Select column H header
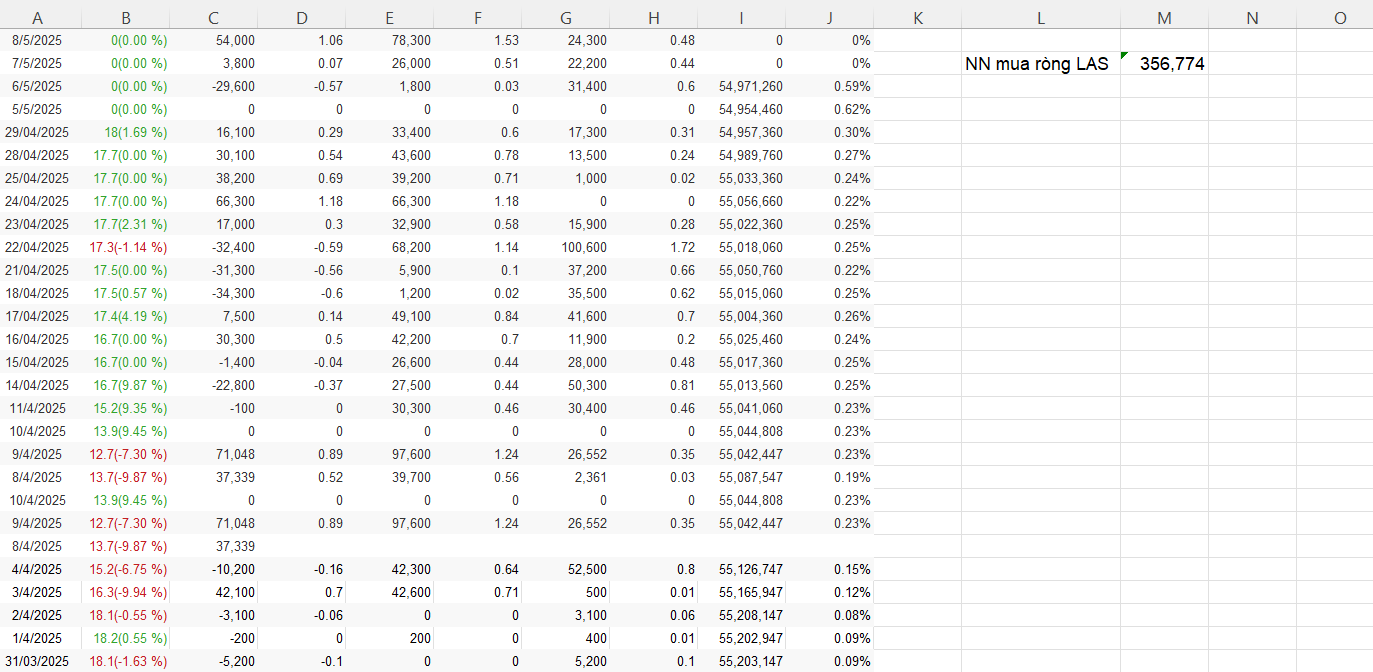This screenshot has height=672, width=1373. coord(654,18)
